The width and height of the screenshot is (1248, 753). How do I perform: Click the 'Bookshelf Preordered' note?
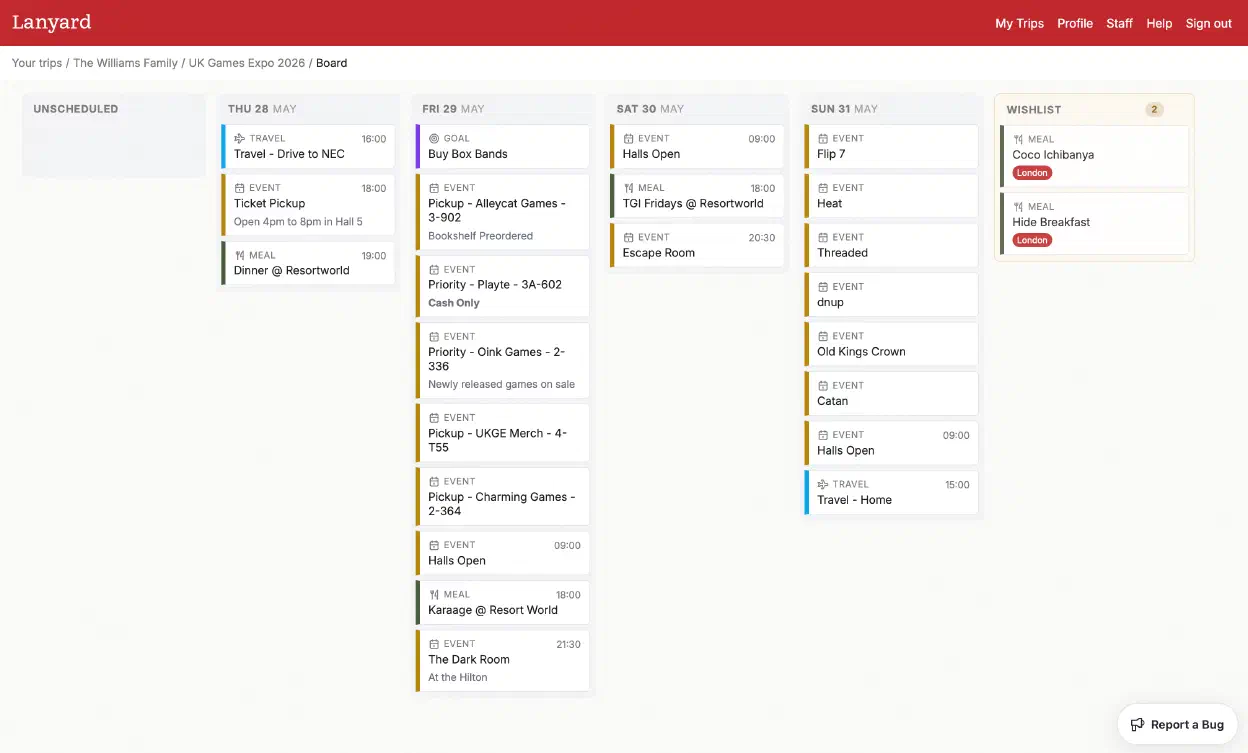coord(480,236)
